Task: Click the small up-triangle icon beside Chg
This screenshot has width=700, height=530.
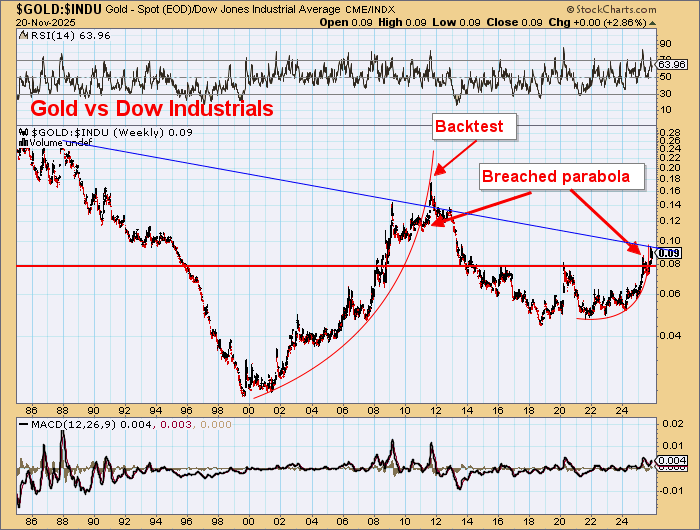Action: click(x=652, y=23)
